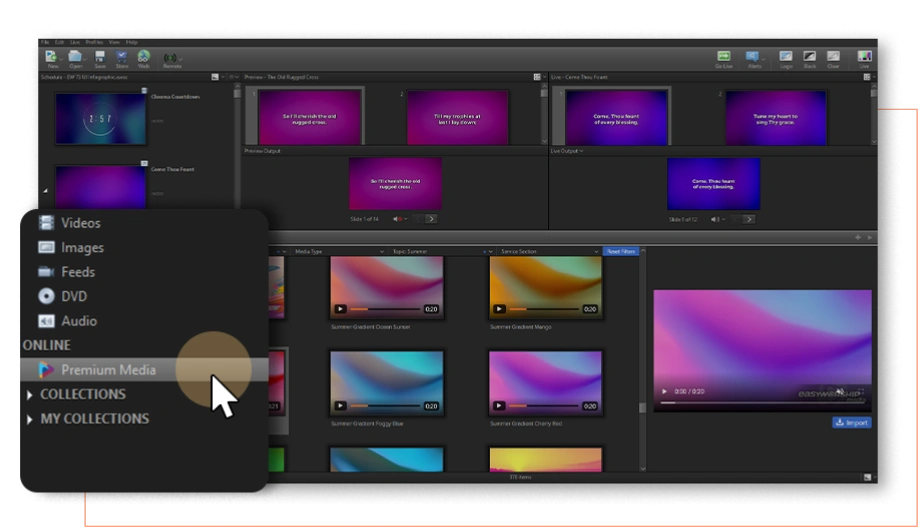The width and height of the screenshot is (918, 528).
Task: Click the Go Live toolbar icon
Action: [x=724, y=58]
